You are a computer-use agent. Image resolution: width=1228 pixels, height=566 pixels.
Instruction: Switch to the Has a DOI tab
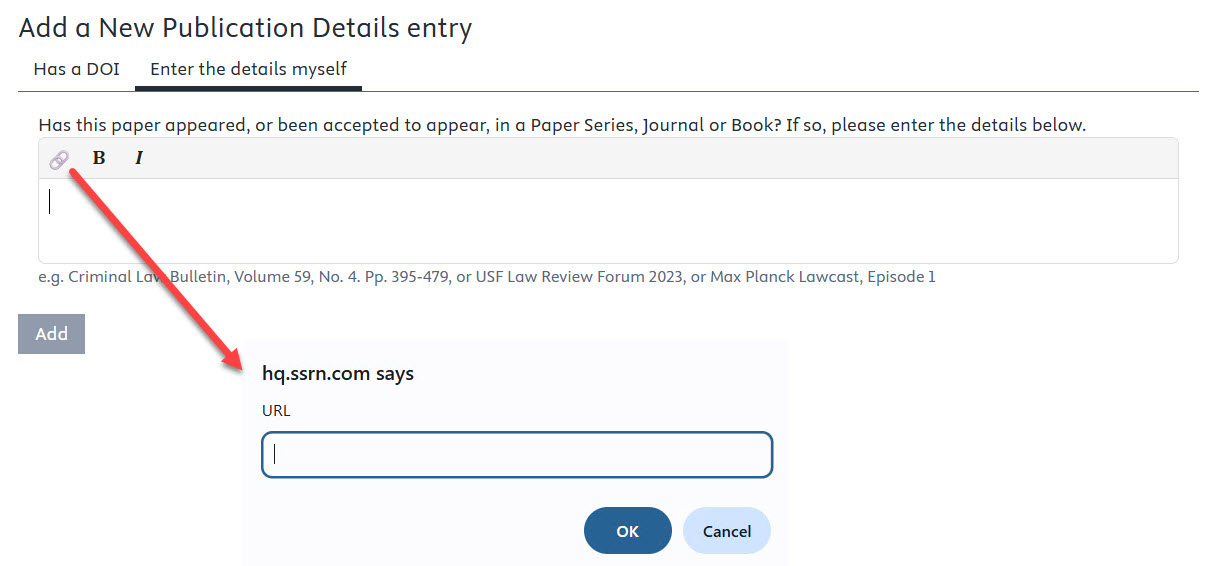coord(76,70)
